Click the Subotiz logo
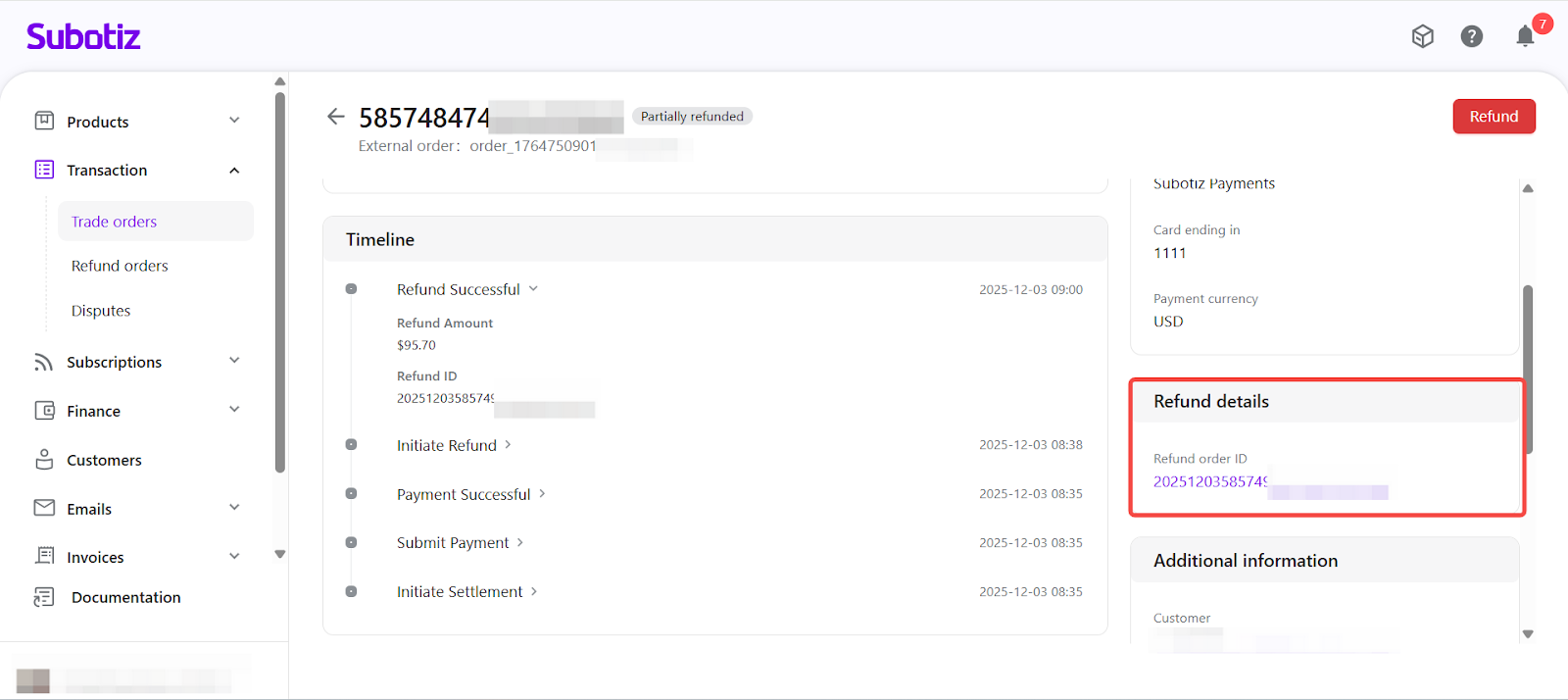This screenshot has height=700, width=1568. (83, 37)
